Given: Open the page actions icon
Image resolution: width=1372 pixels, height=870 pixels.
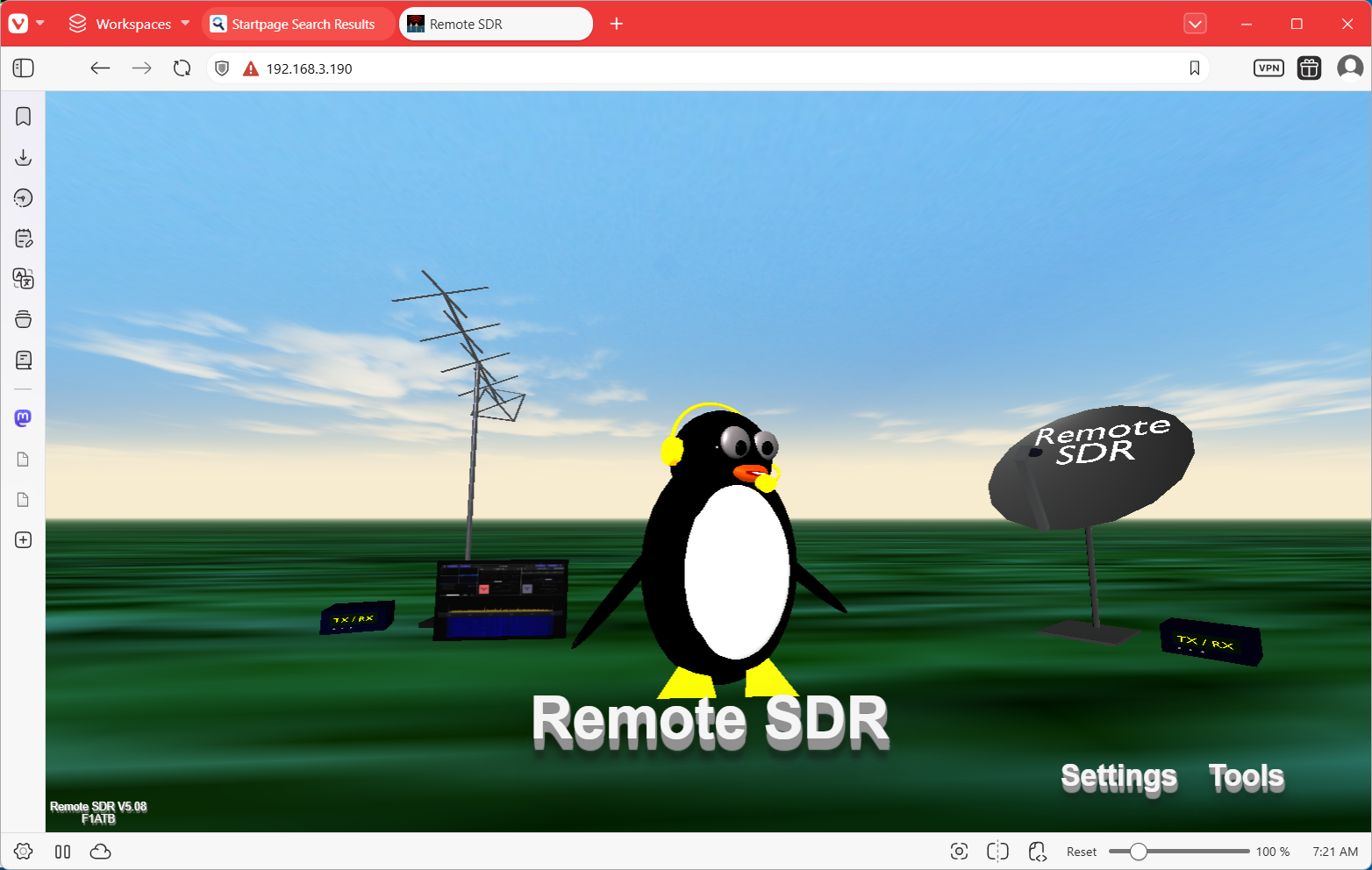Looking at the screenshot, I should [x=1037, y=852].
